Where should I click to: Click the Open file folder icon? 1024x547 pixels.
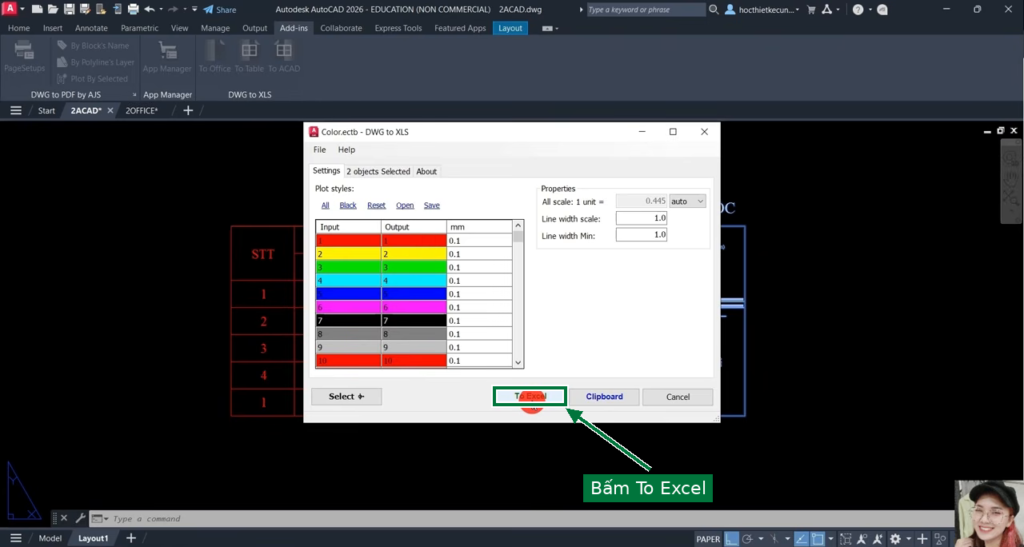click(53, 9)
